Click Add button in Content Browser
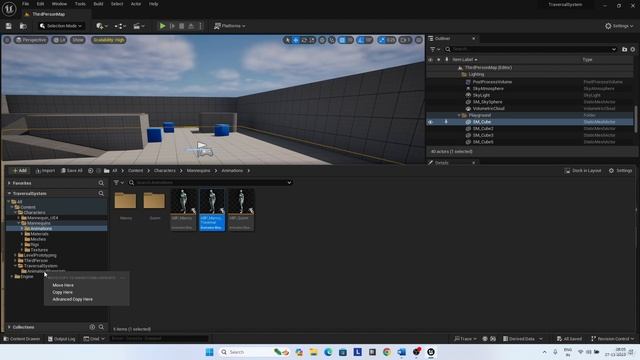This screenshot has width=640, height=360. 19,171
